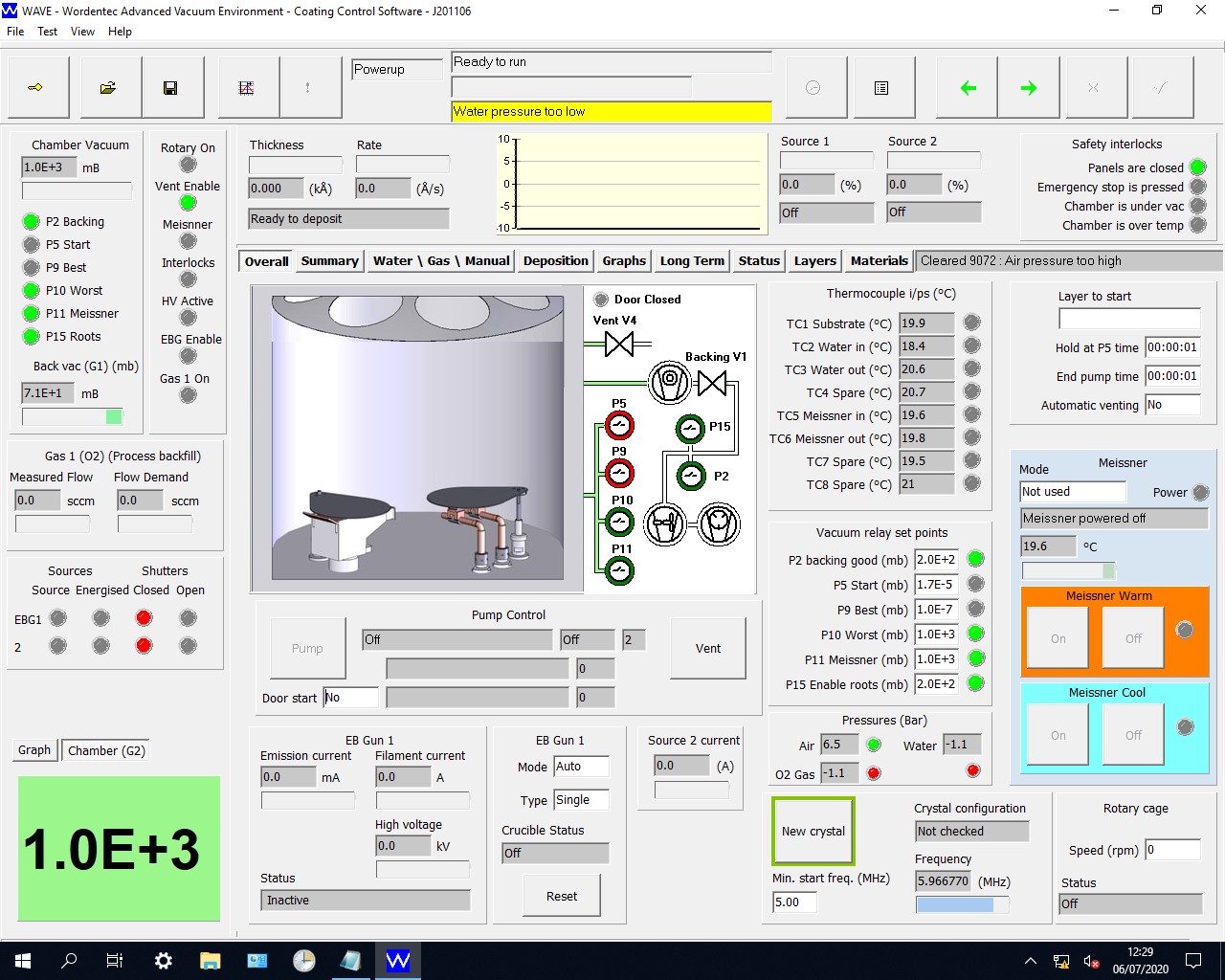The width and height of the screenshot is (1225, 980).
Task: Click the list document toolbar button
Action: pos(881,88)
